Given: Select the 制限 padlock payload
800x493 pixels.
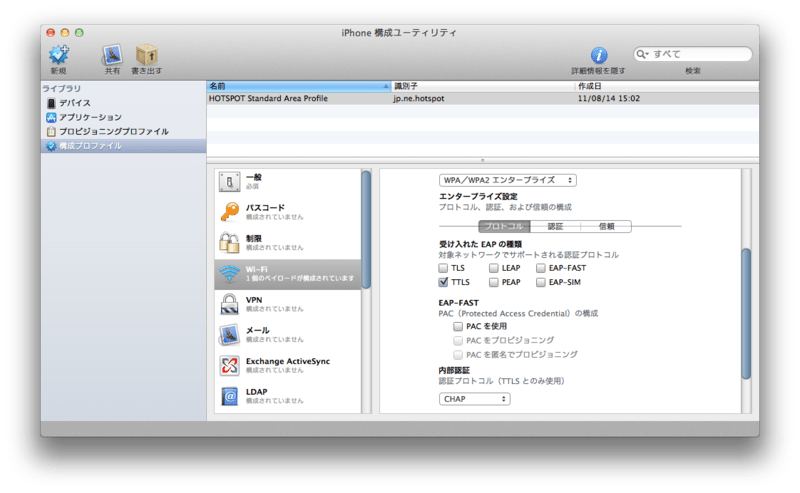Looking at the screenshot, I should tap(230, 243).
